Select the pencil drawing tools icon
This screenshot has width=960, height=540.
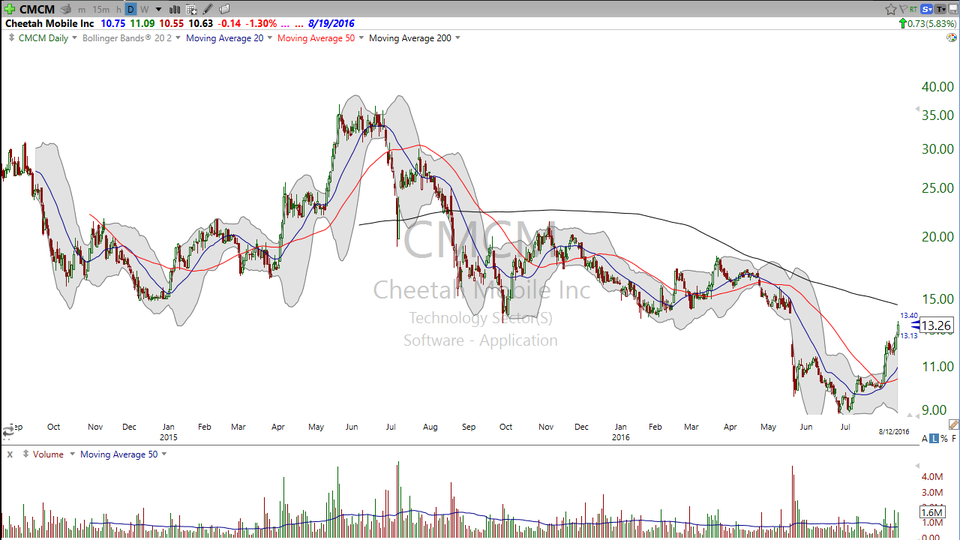point(208,9)
